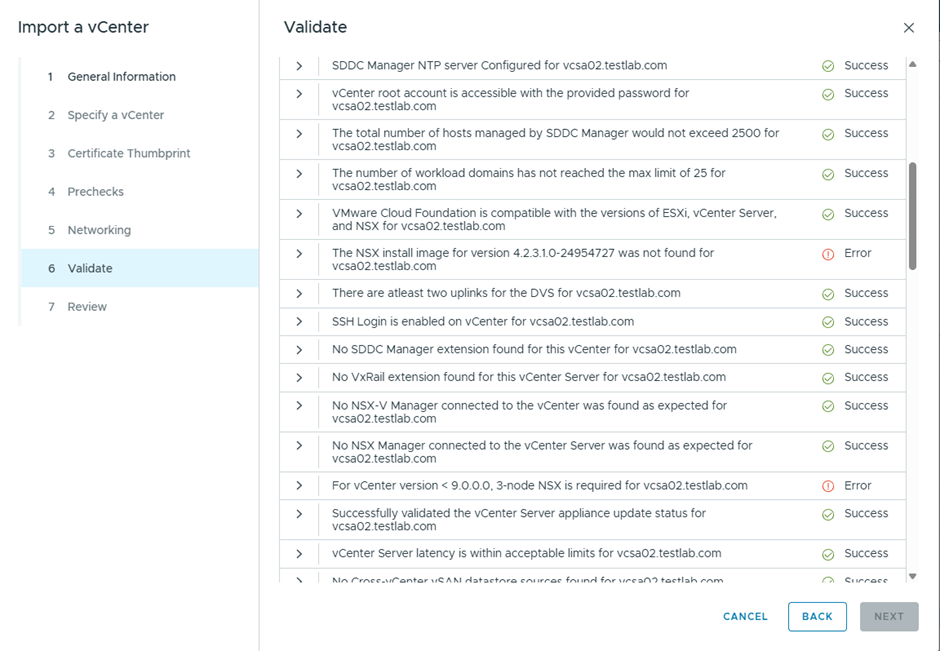Click success icon for No VxRail extension row
Viewport: 940px width, 651px height.
828,378
